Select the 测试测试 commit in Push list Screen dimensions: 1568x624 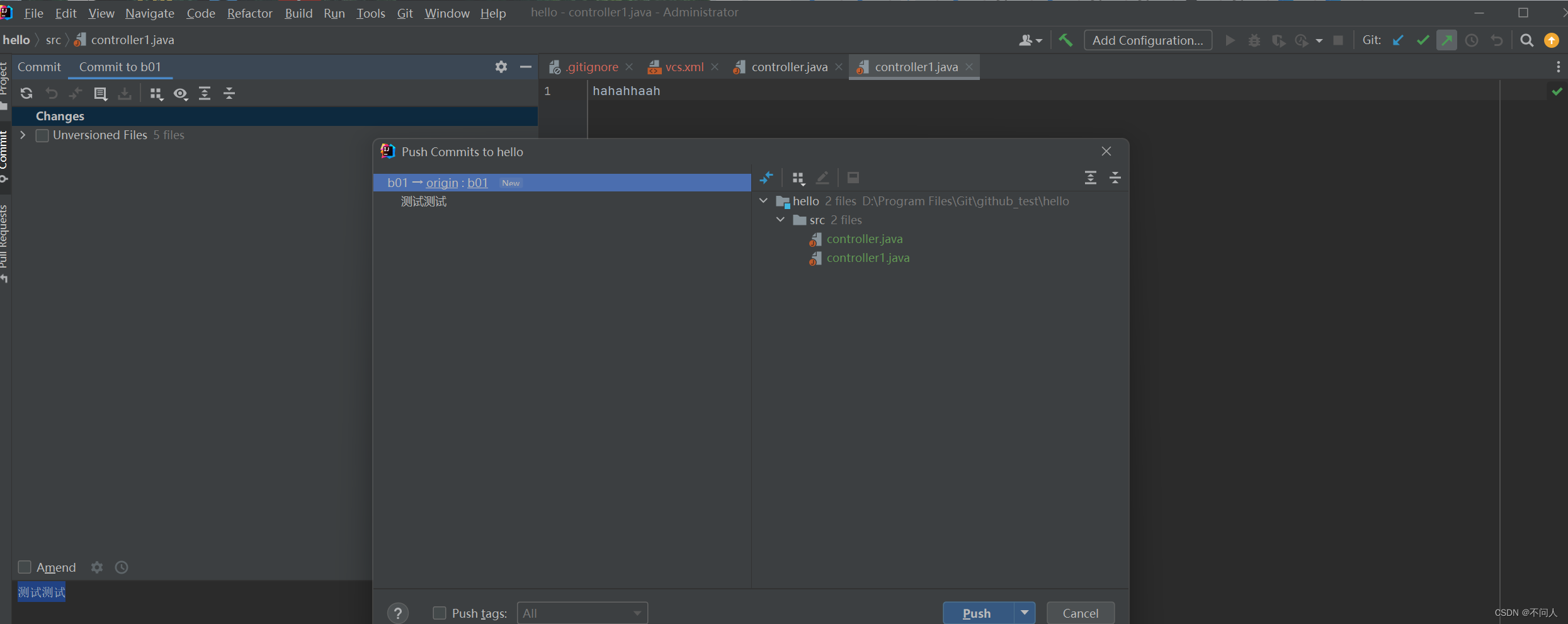[424, 201]
